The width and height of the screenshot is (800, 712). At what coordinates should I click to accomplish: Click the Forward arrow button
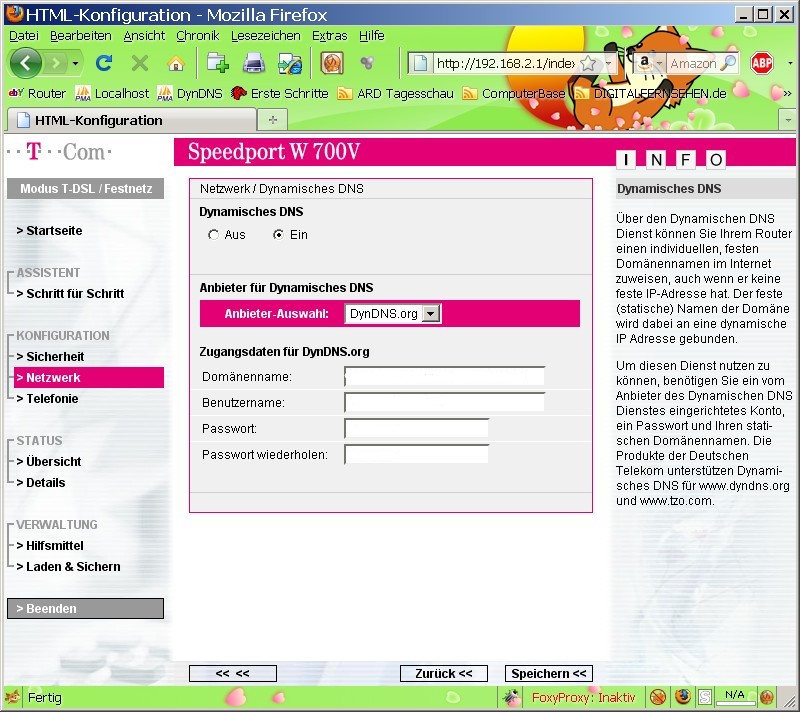tap(55, 64)
